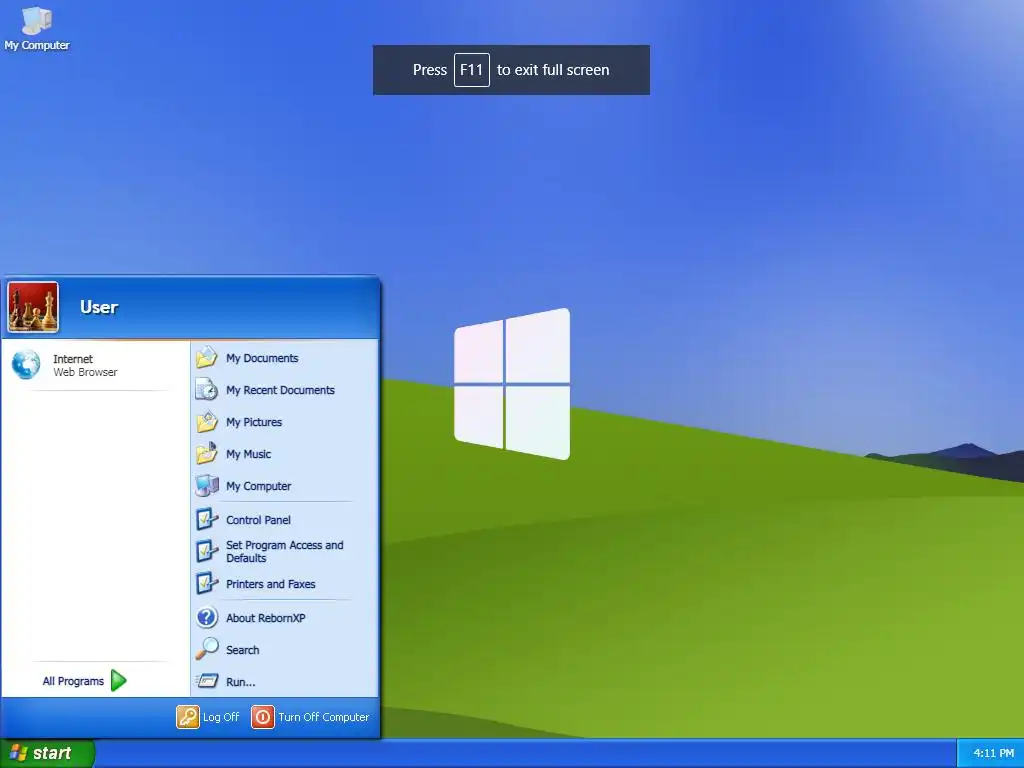Click the Internet globe icon
The height and width of the screenshot is (768, 1024).
tap(26, 365)
